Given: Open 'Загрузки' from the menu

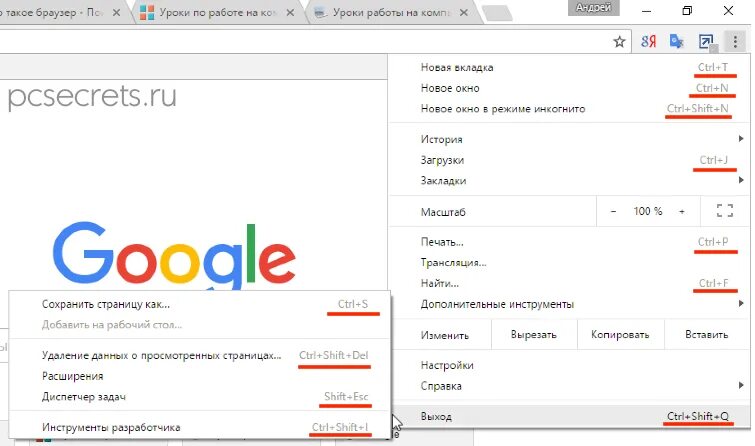Looking at the screenshot, I should 570,160.
